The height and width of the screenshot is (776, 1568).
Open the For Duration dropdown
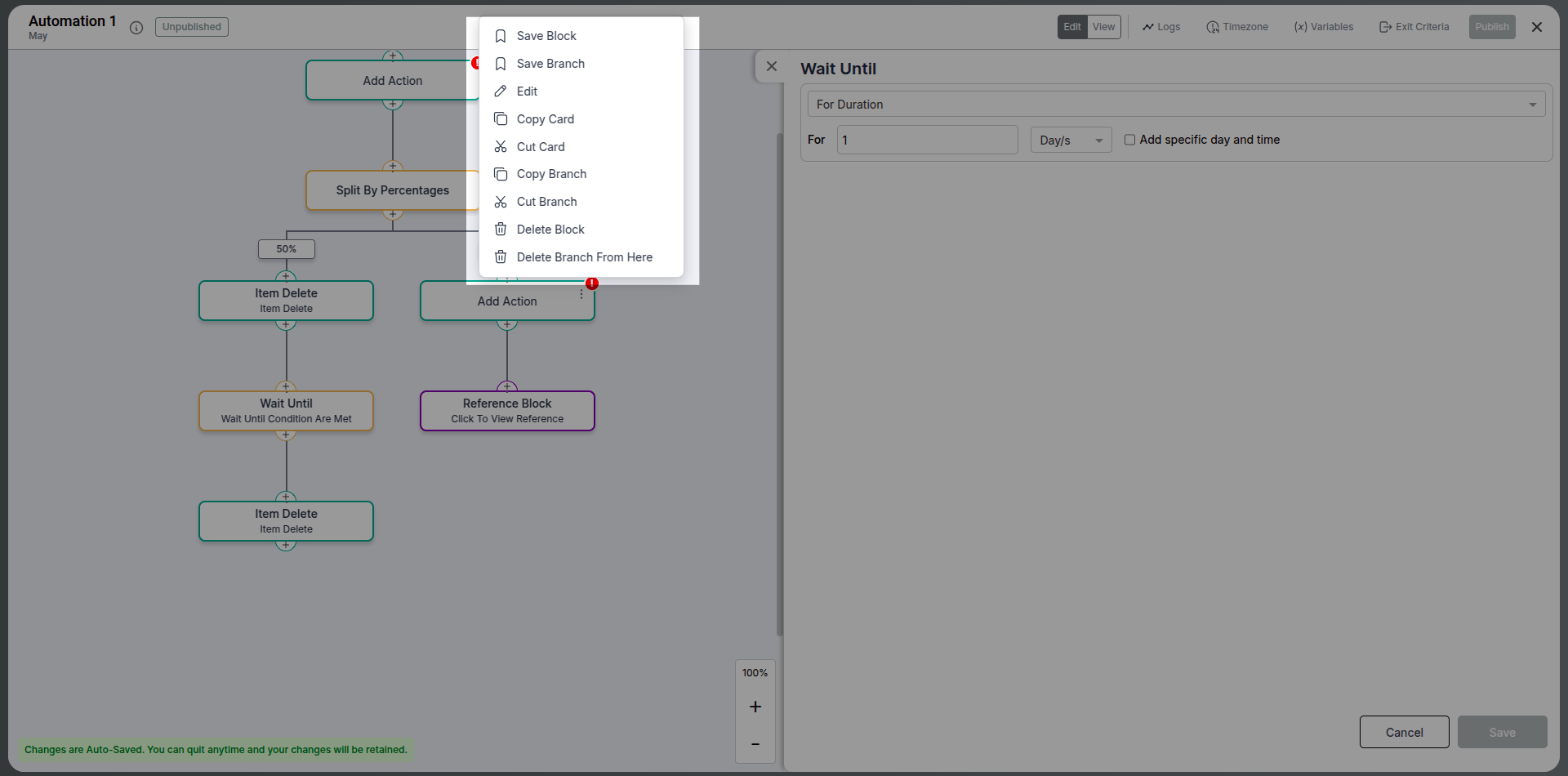(1176, 105)
